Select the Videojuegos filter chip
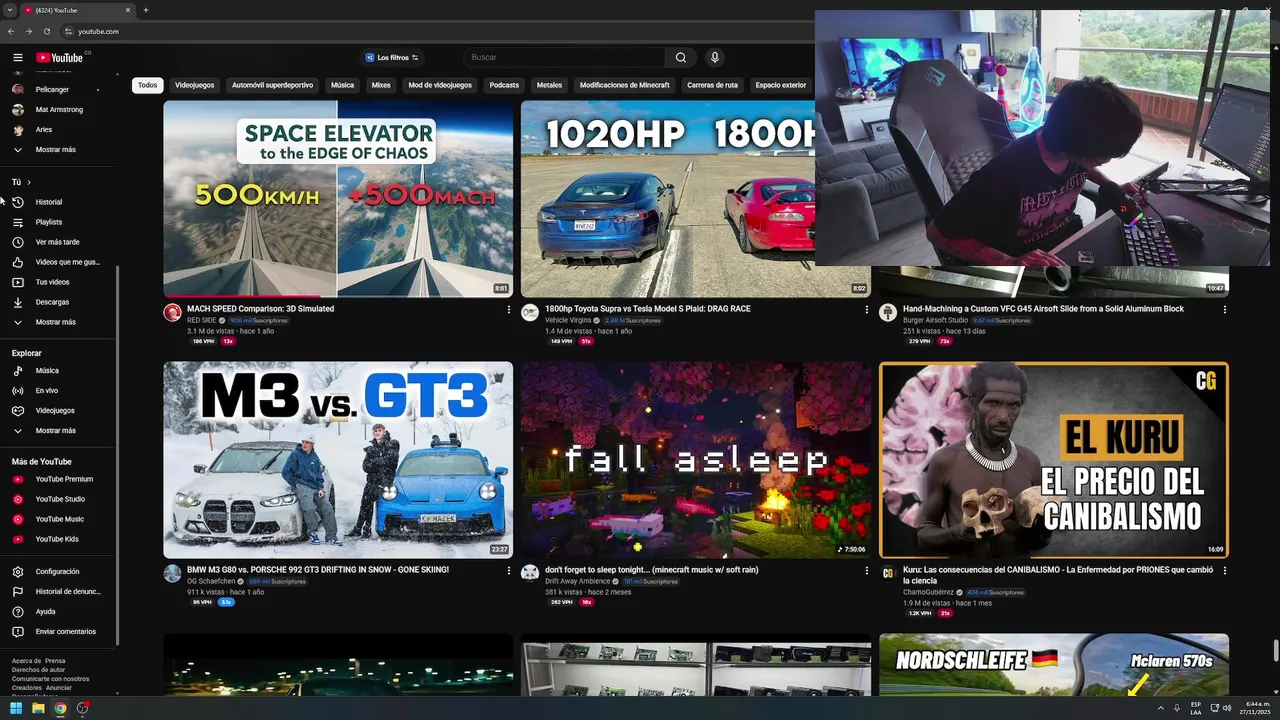Screen dimensions: 1280x720 point(194,85)
